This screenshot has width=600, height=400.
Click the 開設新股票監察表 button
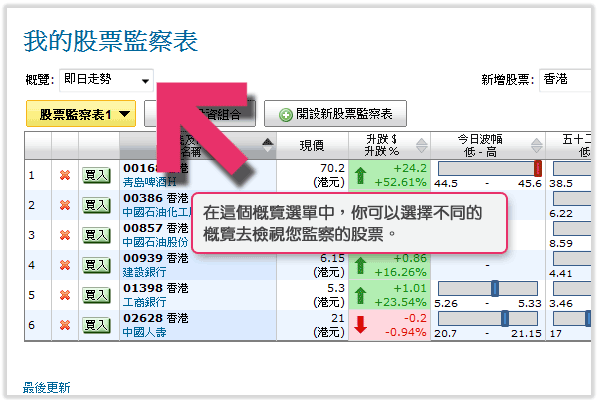(335, 114)
